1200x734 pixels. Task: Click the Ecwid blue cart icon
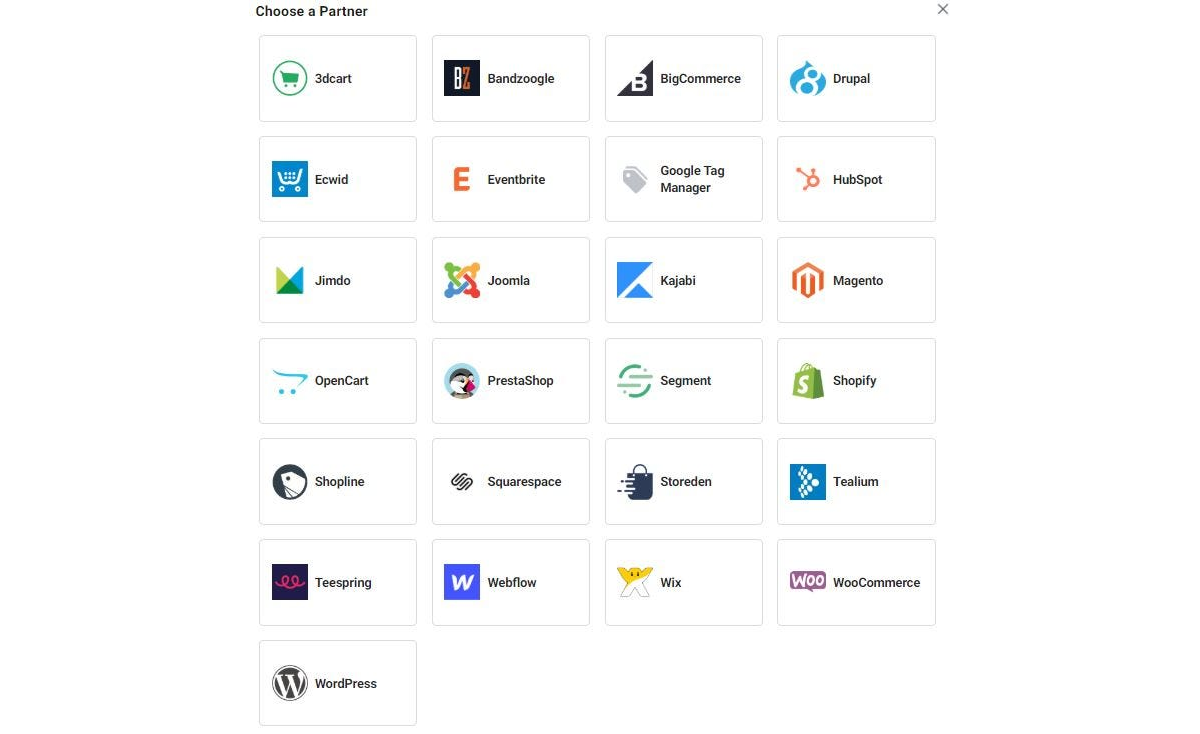(290, 179)
